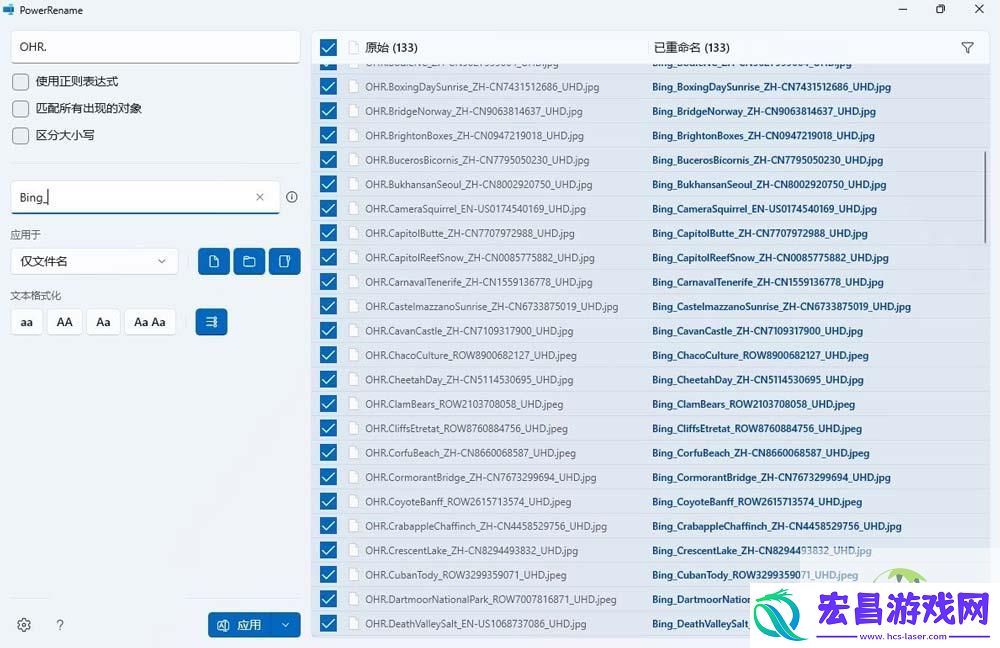
Task: Click renamed Bing_CameraSquirrel file name
Action: [764, 209]
